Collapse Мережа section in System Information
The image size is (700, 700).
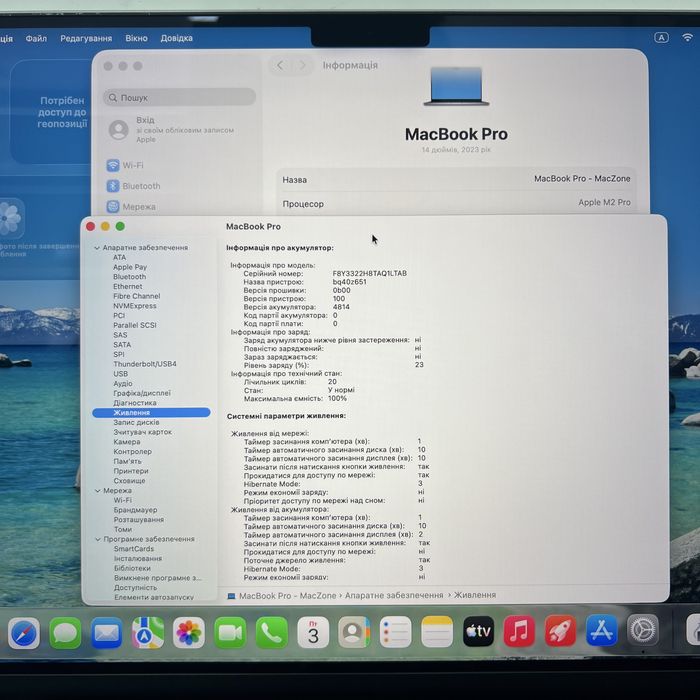click(98, 491)
